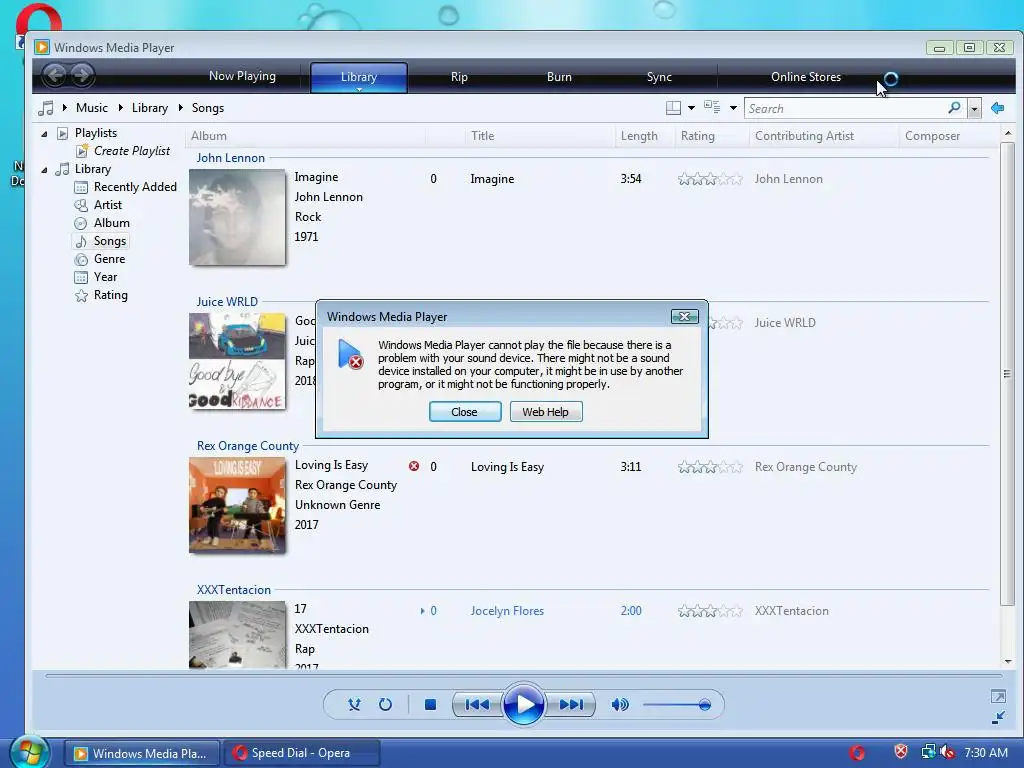The width and height of the screenshot is (1024, 768).
Task: Switch to the Burn tab
Action: (559, 76)
